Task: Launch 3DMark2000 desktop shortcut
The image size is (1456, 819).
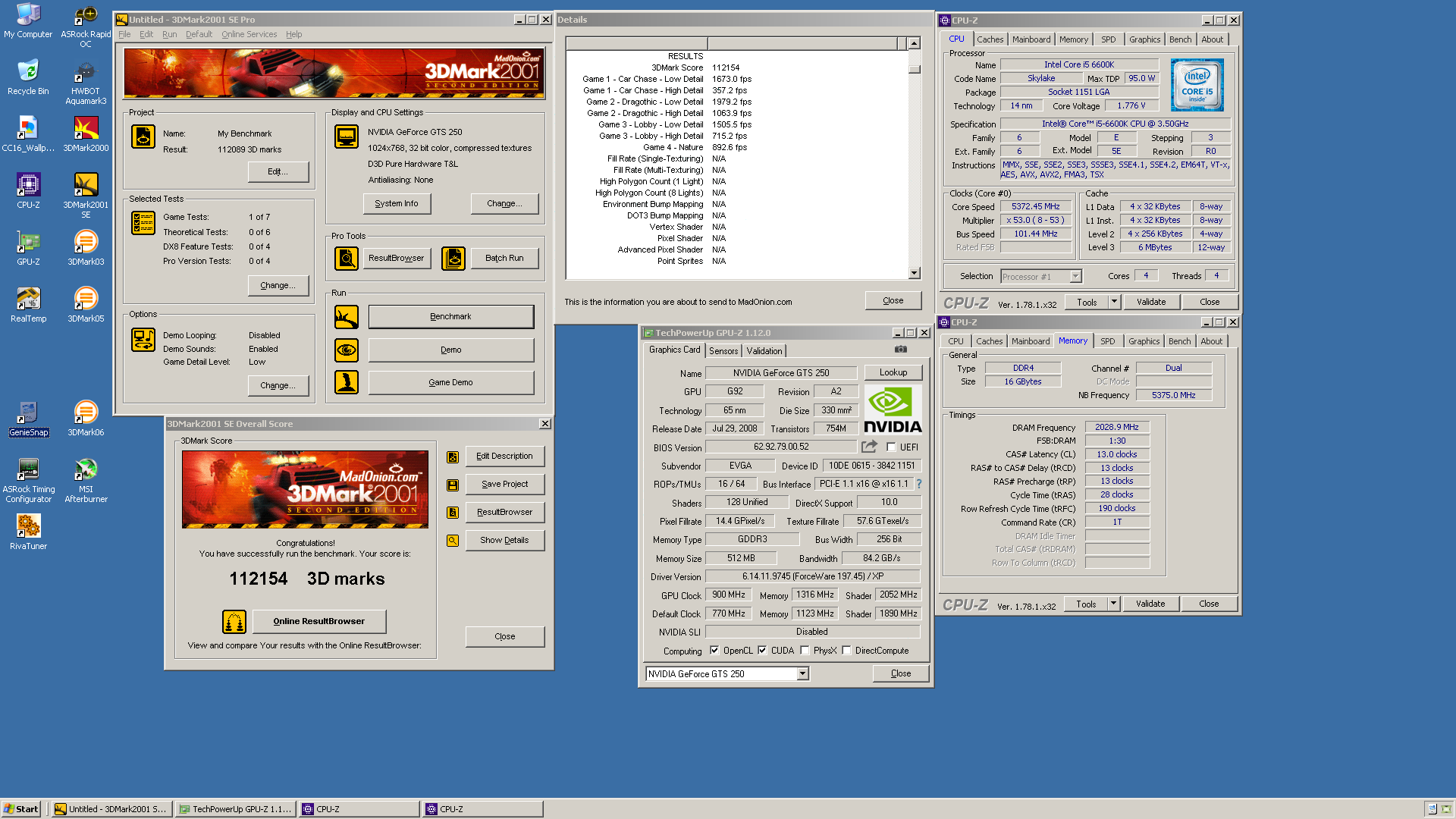Action: tap(86, 134)
